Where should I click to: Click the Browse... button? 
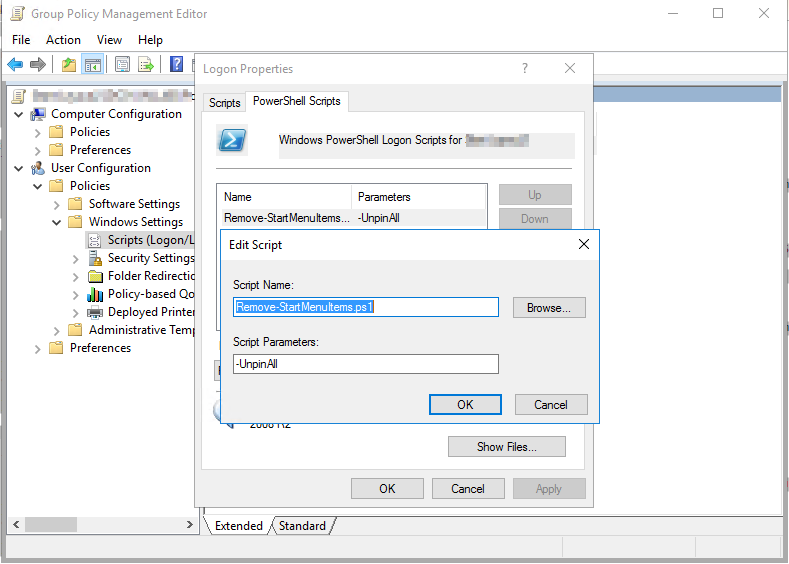click(549, 308)
